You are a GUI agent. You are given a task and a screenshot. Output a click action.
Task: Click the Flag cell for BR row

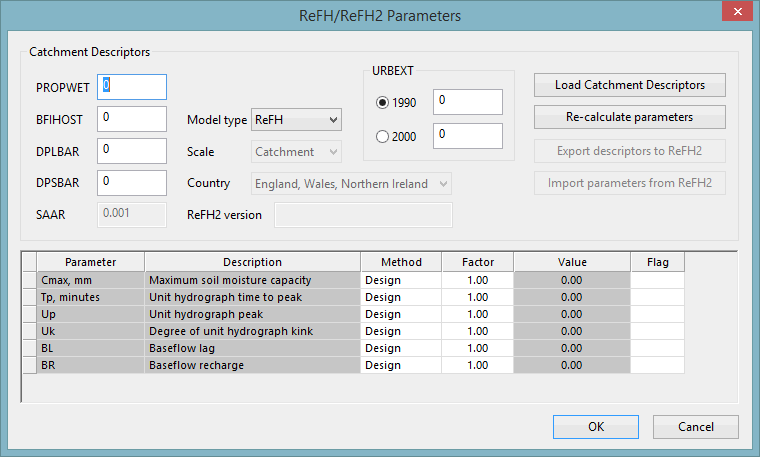[657, 365]
